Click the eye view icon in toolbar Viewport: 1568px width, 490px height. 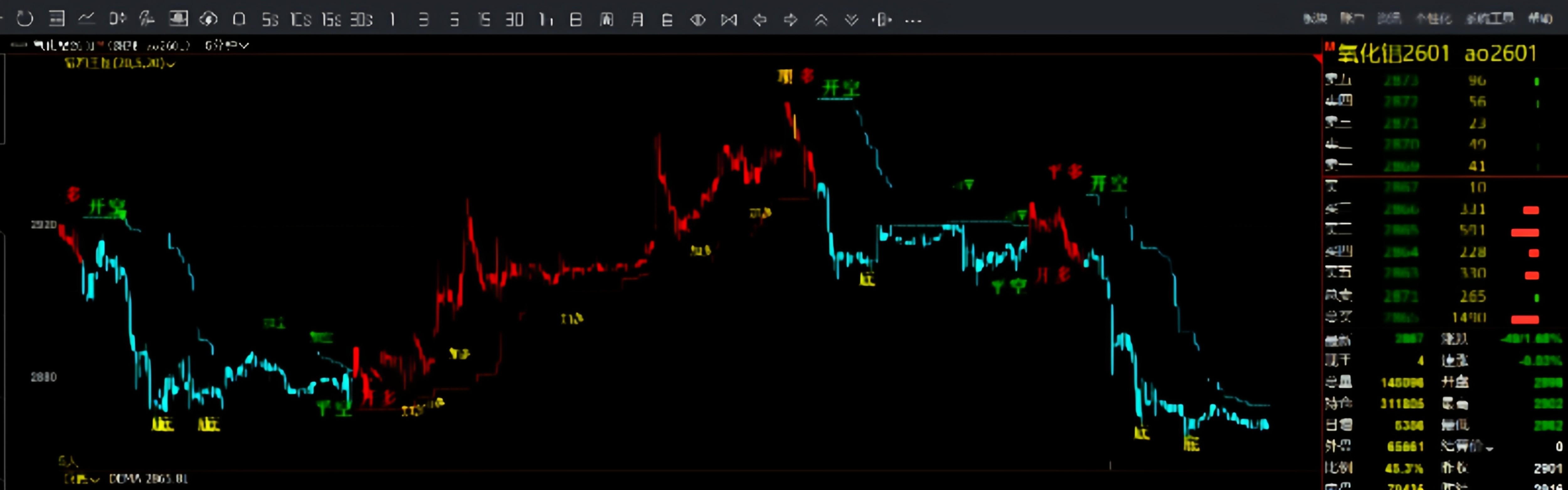point(697,20)
